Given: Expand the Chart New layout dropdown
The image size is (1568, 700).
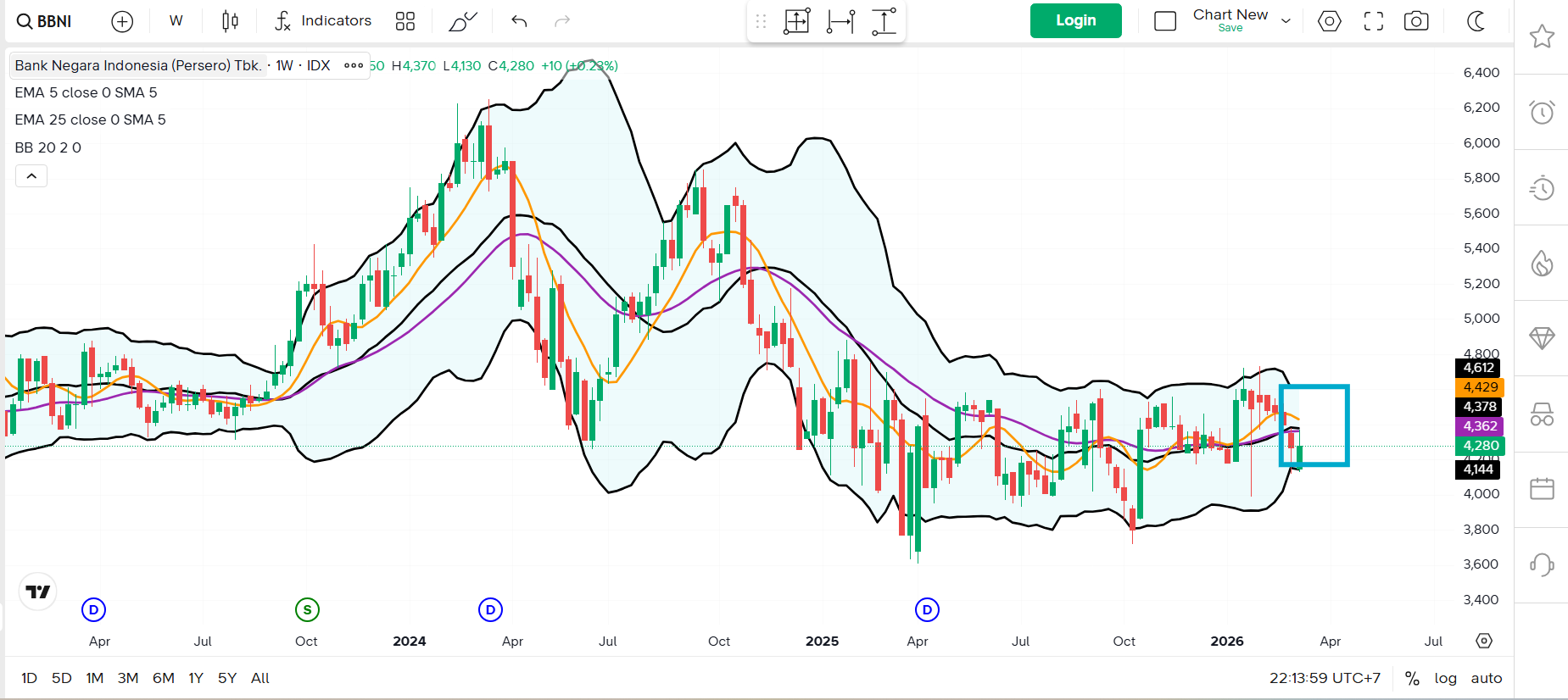Looking at the screenshot, I should click(x=1286, y=21).
